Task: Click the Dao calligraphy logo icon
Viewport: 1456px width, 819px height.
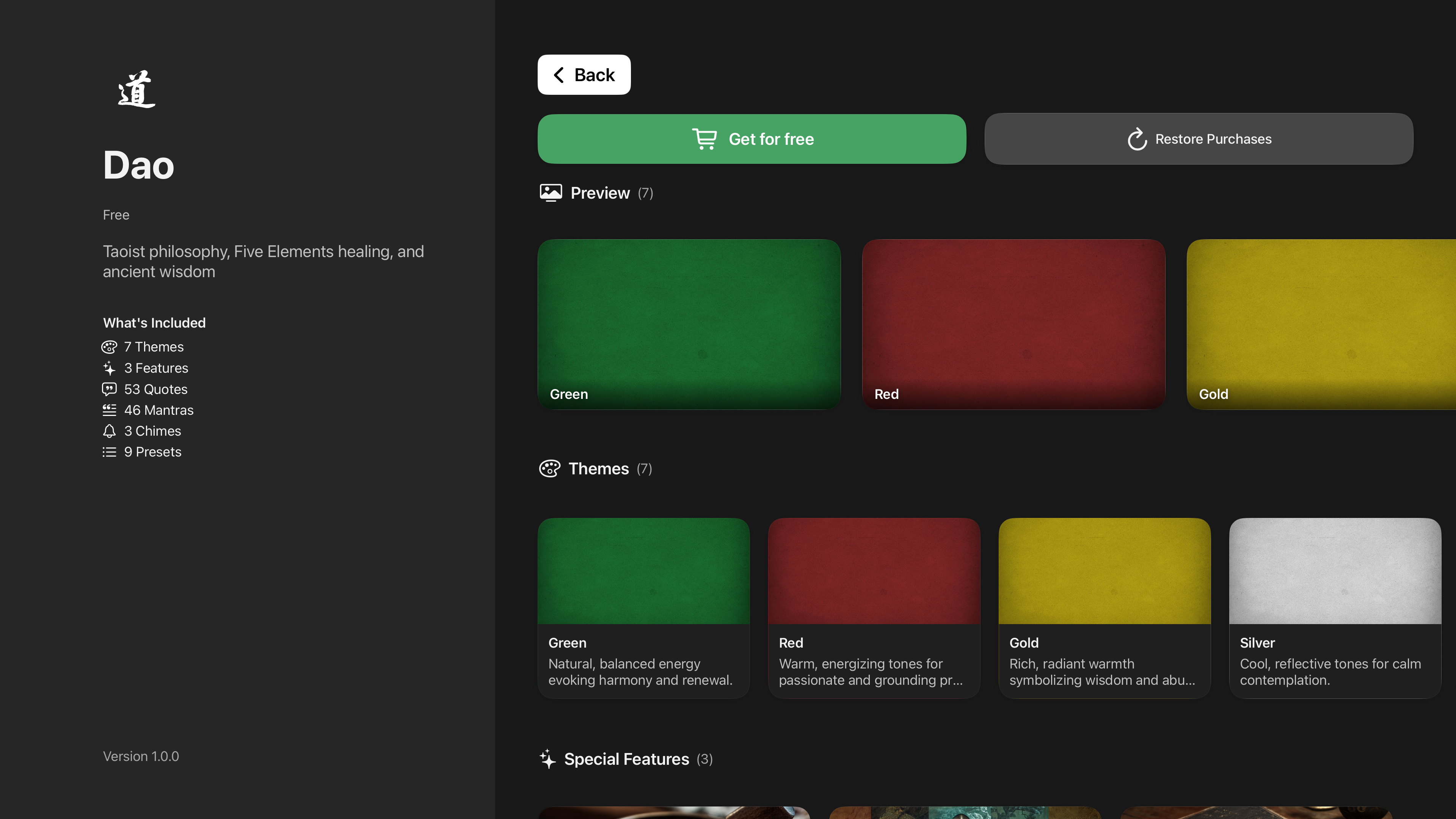Action: point(136,89)
